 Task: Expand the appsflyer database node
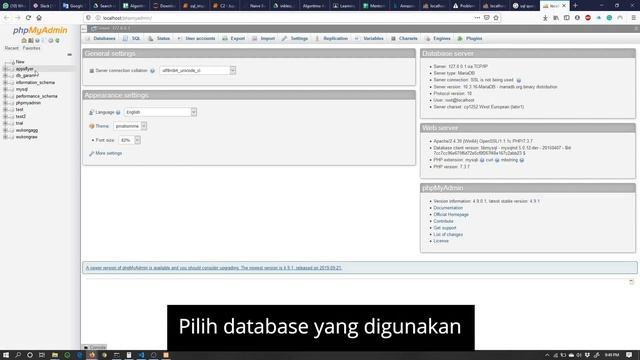[5, 69]
